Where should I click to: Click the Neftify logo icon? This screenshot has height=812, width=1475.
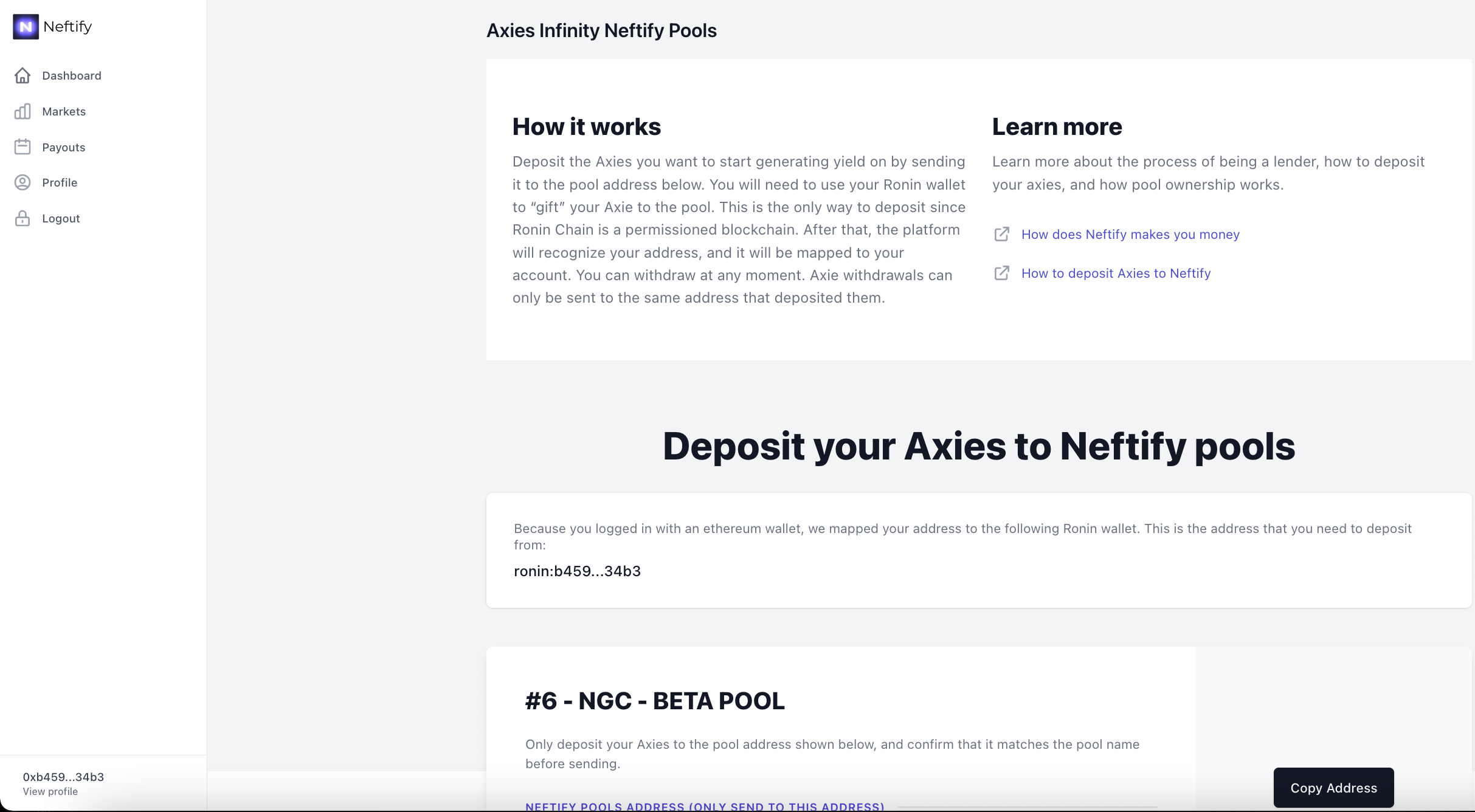click(x=26, y=27)
